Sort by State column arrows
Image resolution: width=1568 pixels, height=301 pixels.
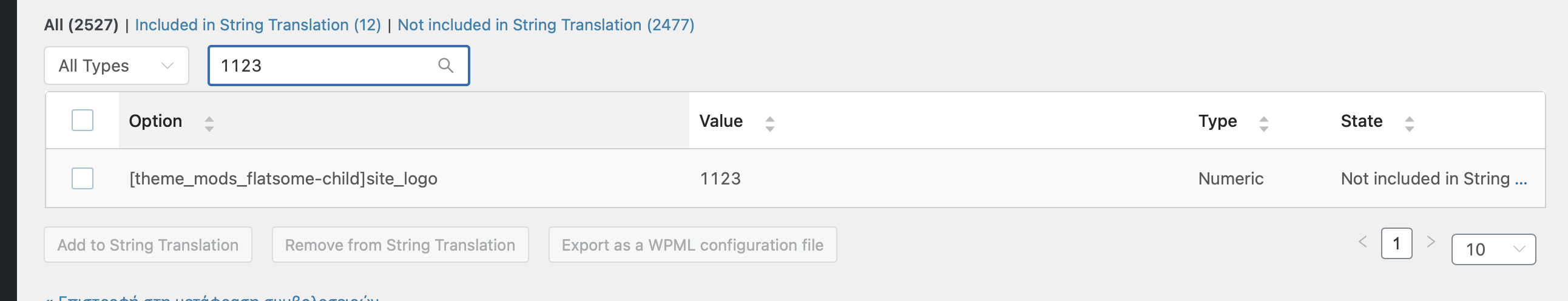tap(1408, 124)
